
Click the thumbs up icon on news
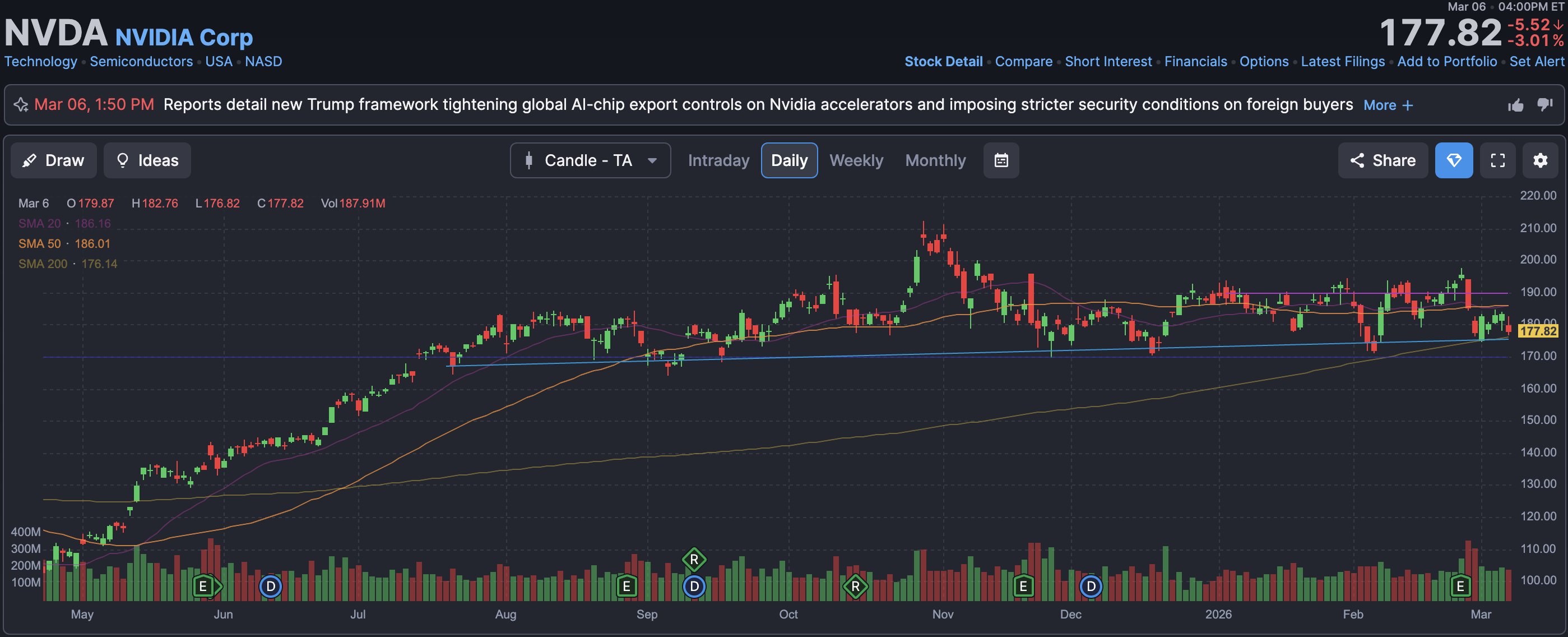pyautogui.click(x=1515, y=105)
